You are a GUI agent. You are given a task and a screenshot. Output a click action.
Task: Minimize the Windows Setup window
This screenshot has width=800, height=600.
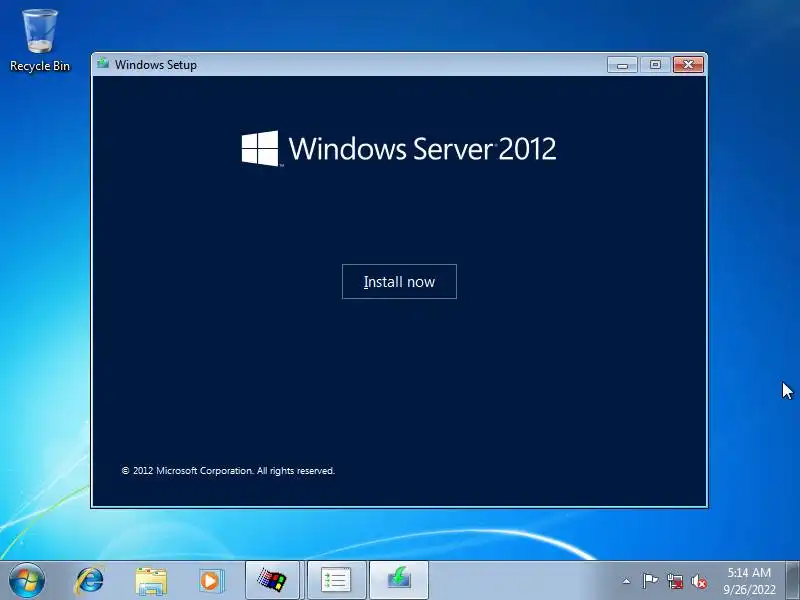click(622, 65)
